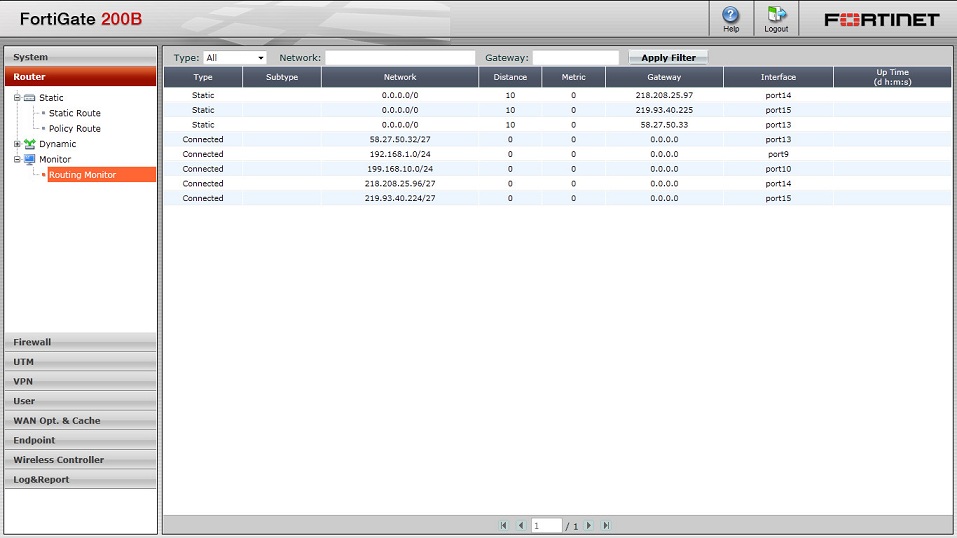This screenshot has height=538, width=957.
Task: Expand the Dynamic tree node
Action: tap(17, 144)
